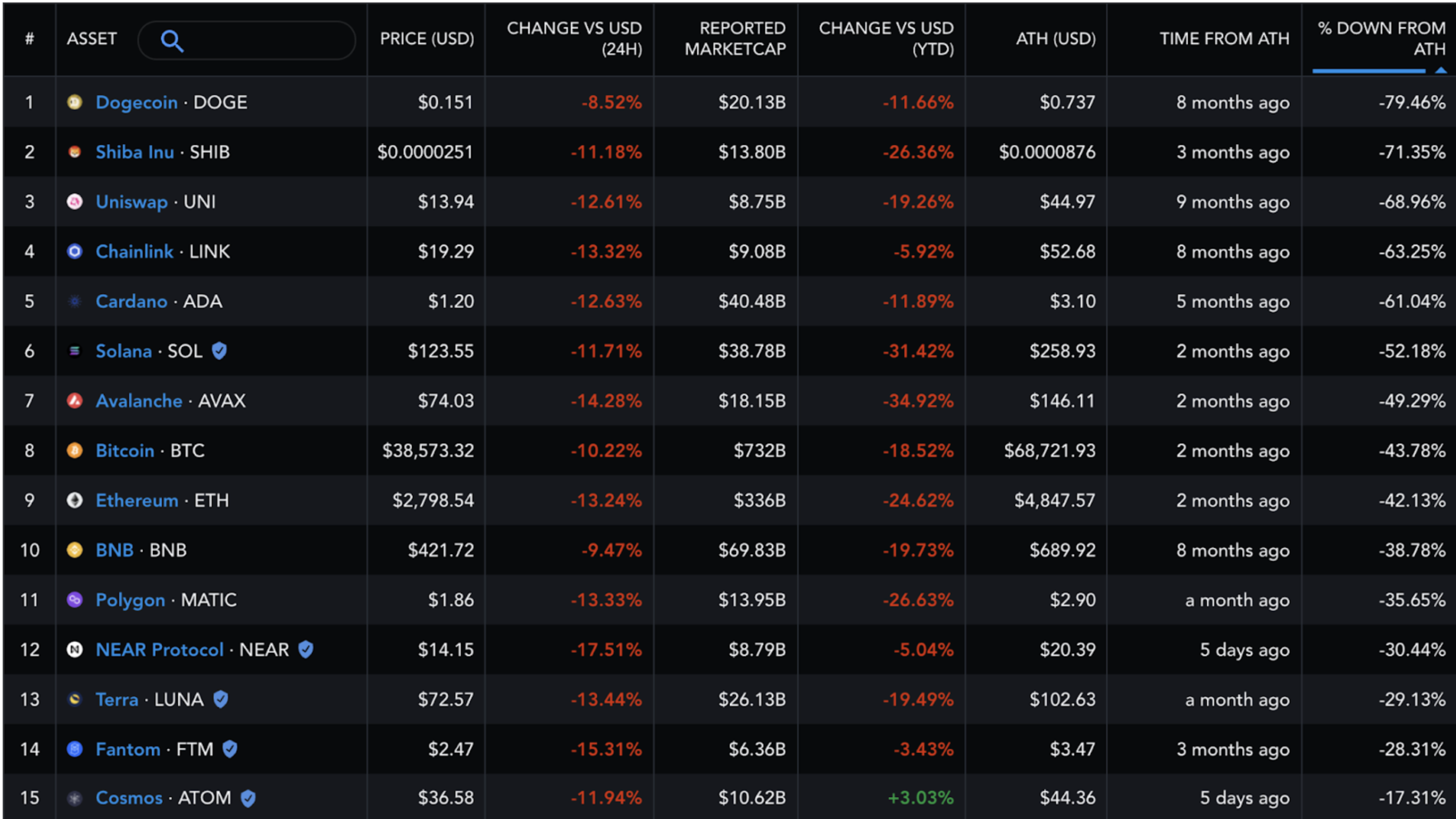Sort by Reported Marketcap column header

point(735,39)
